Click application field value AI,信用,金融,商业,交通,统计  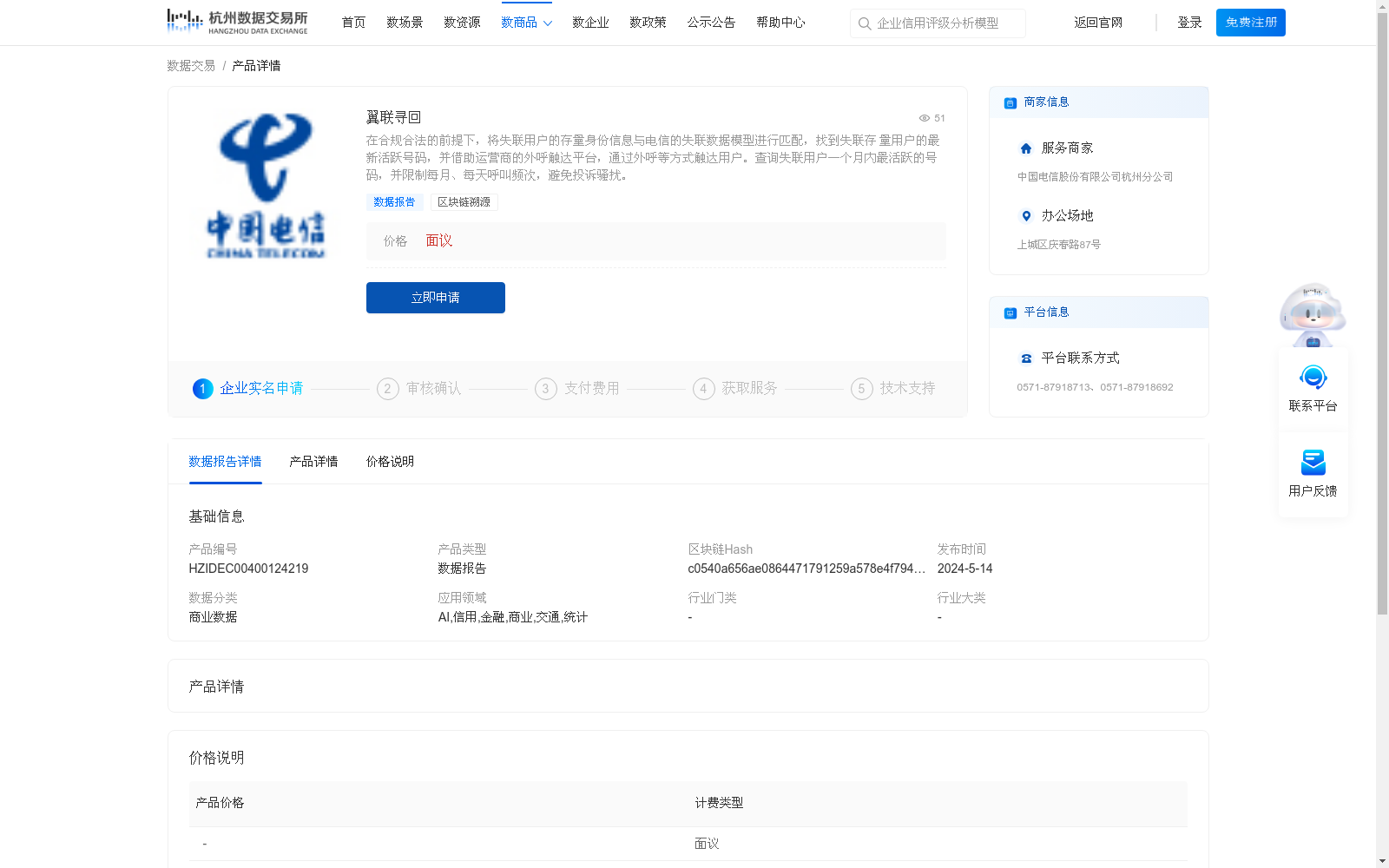tap(513, 617)
